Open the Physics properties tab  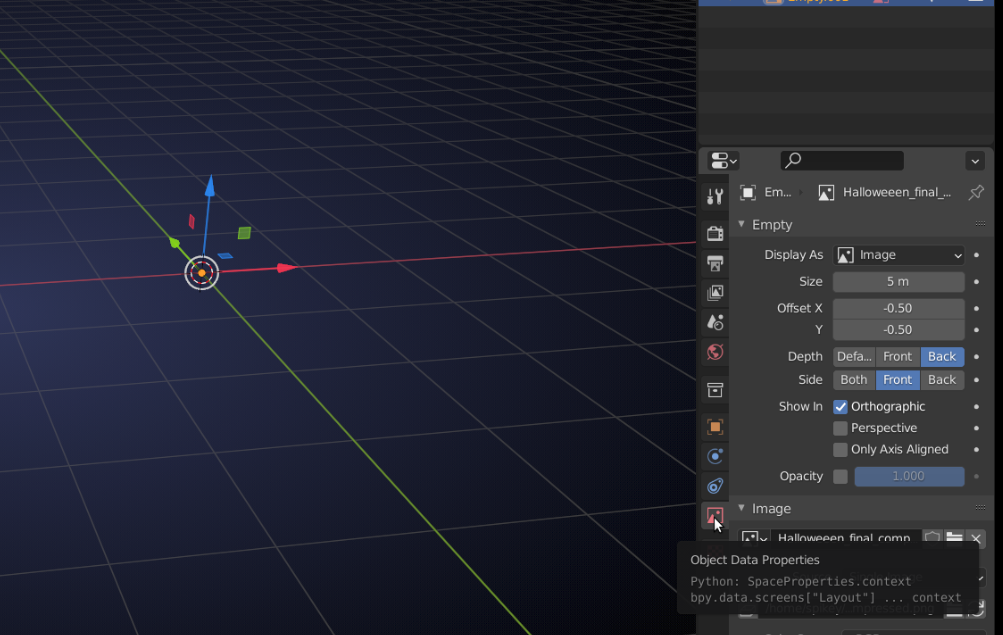[715, 456]
